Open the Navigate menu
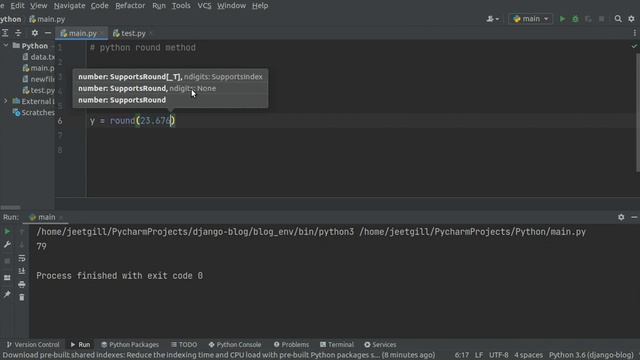 coord(69,6)
